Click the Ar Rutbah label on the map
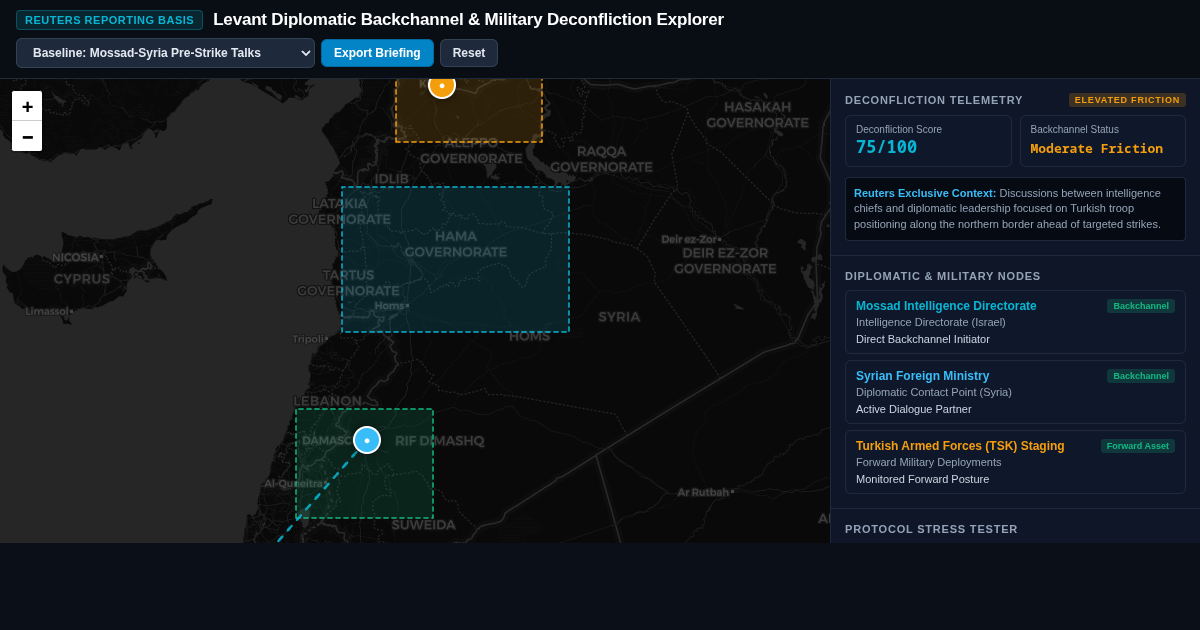Image resolution: width=1200 pixels, height=630 pixels. [x=705, y=492]
